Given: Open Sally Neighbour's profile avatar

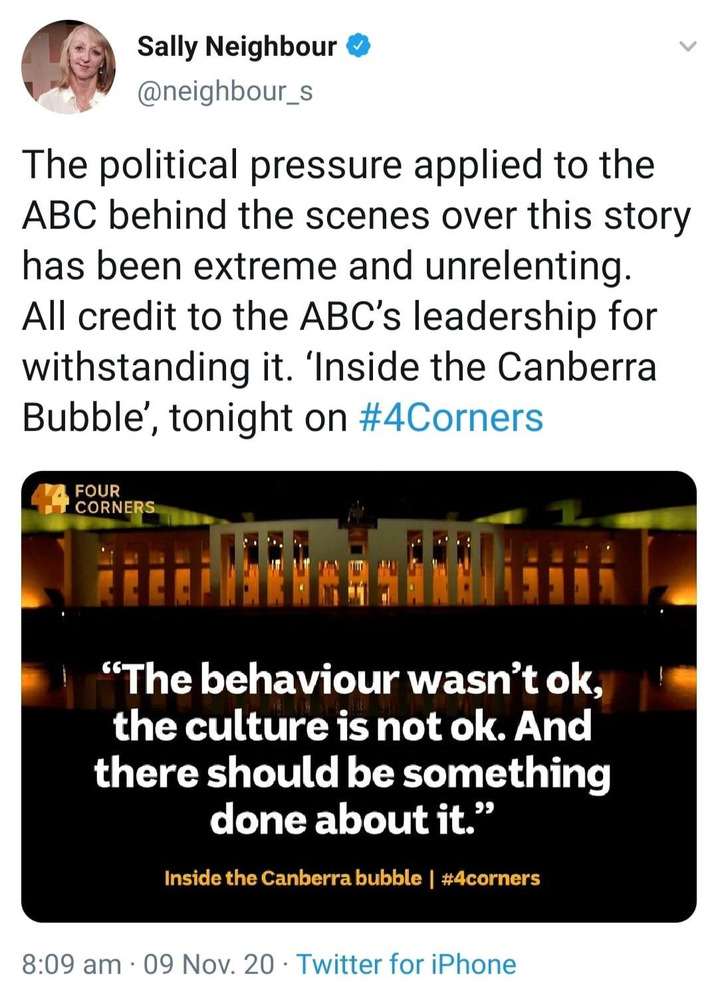Looking at the screenshot, I should point(68,68).
